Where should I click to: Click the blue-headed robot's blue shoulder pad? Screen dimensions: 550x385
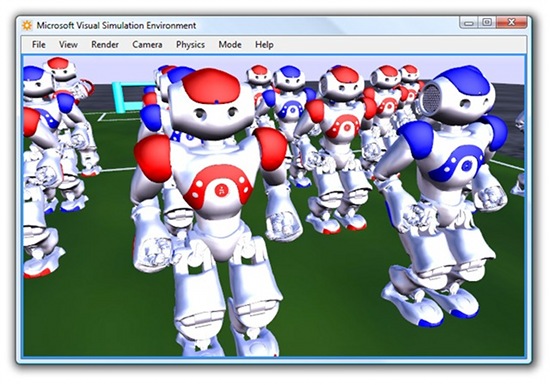click(417, 139)
